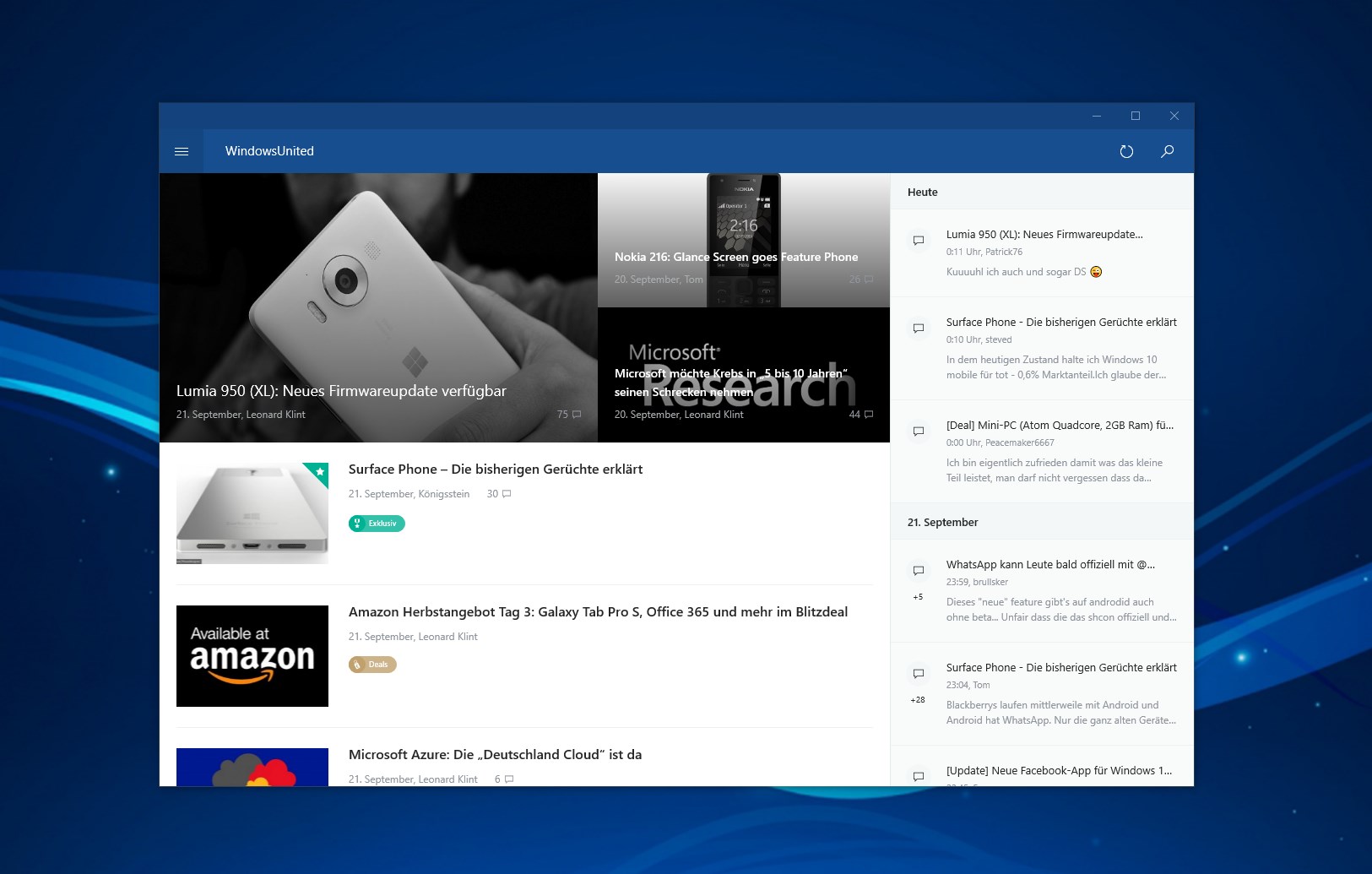
Task: Click comment icon beside 0:10 Uhr steved entry
Action: click(919, 328)
